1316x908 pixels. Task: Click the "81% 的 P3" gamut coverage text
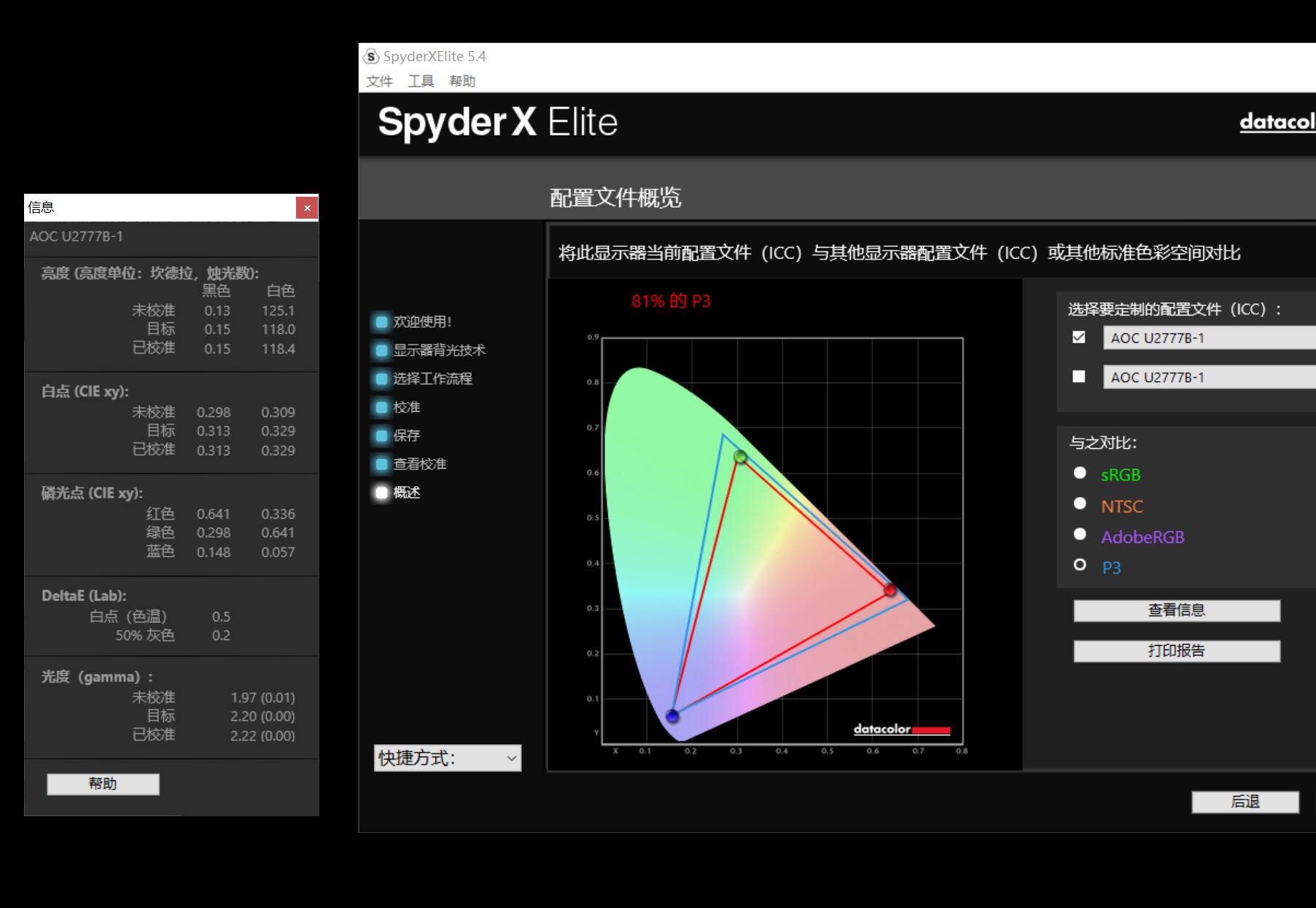(671, 301)
